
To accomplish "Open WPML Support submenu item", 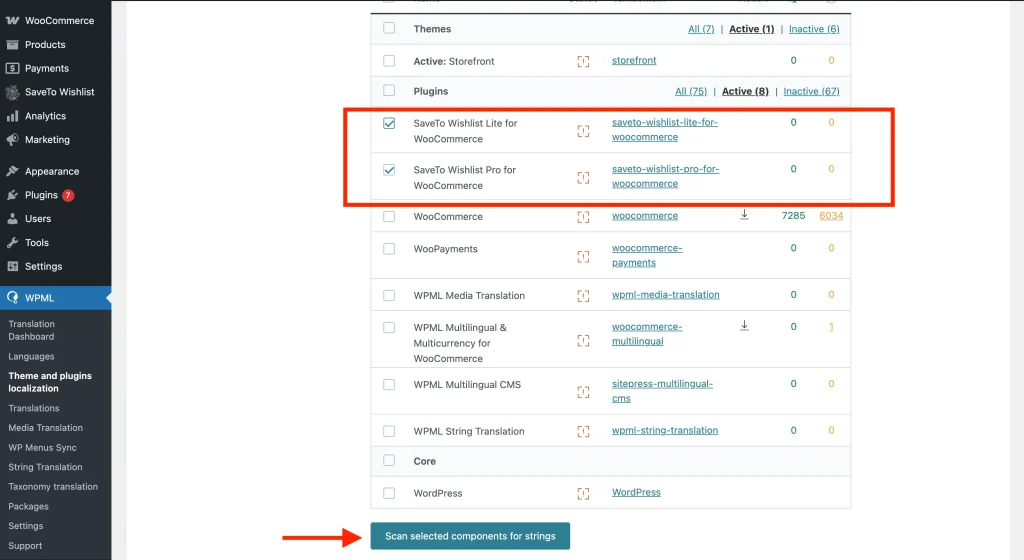I will pos(25,546).
